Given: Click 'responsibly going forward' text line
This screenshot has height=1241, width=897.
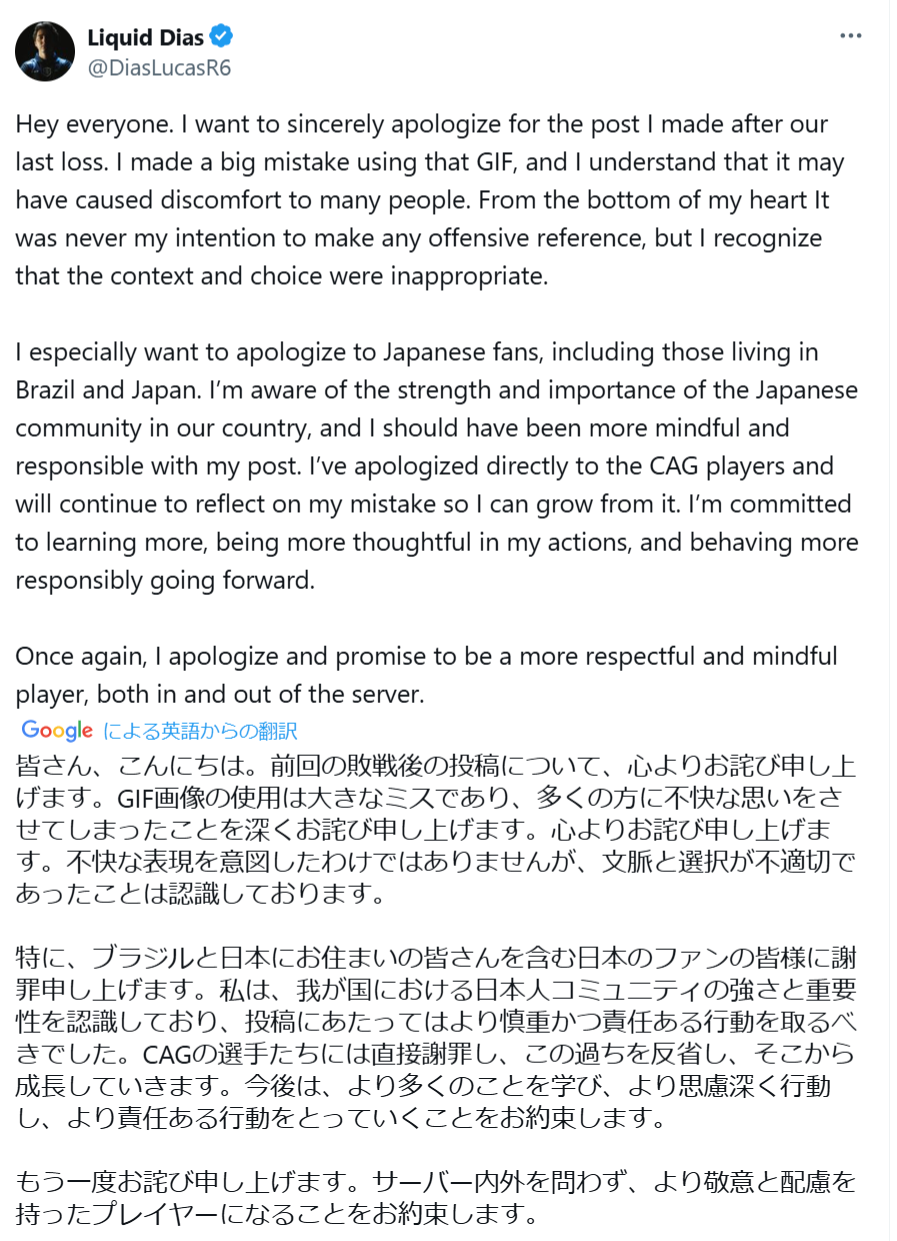Looking at the screenshot, I should click(165, 580).
